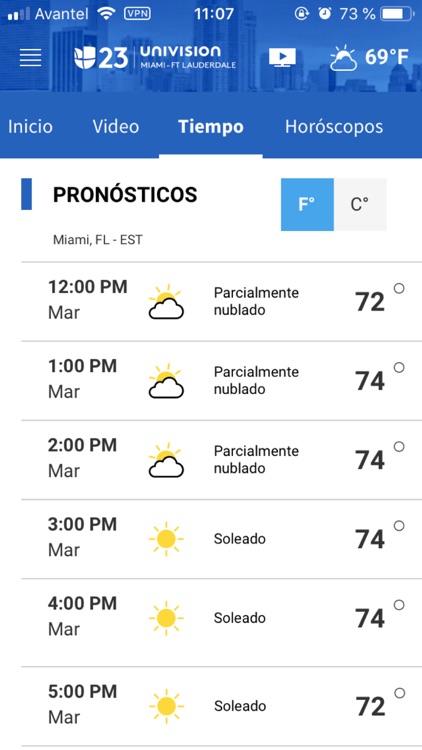Viewport: 422px width, 750px height.
Task: Tap the Miami, FL - EST location label
Action: 98,240
